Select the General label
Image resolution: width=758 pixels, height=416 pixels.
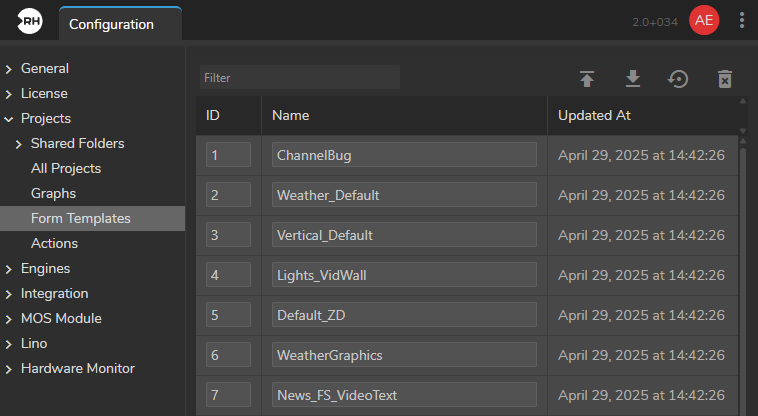pos(45,68)
